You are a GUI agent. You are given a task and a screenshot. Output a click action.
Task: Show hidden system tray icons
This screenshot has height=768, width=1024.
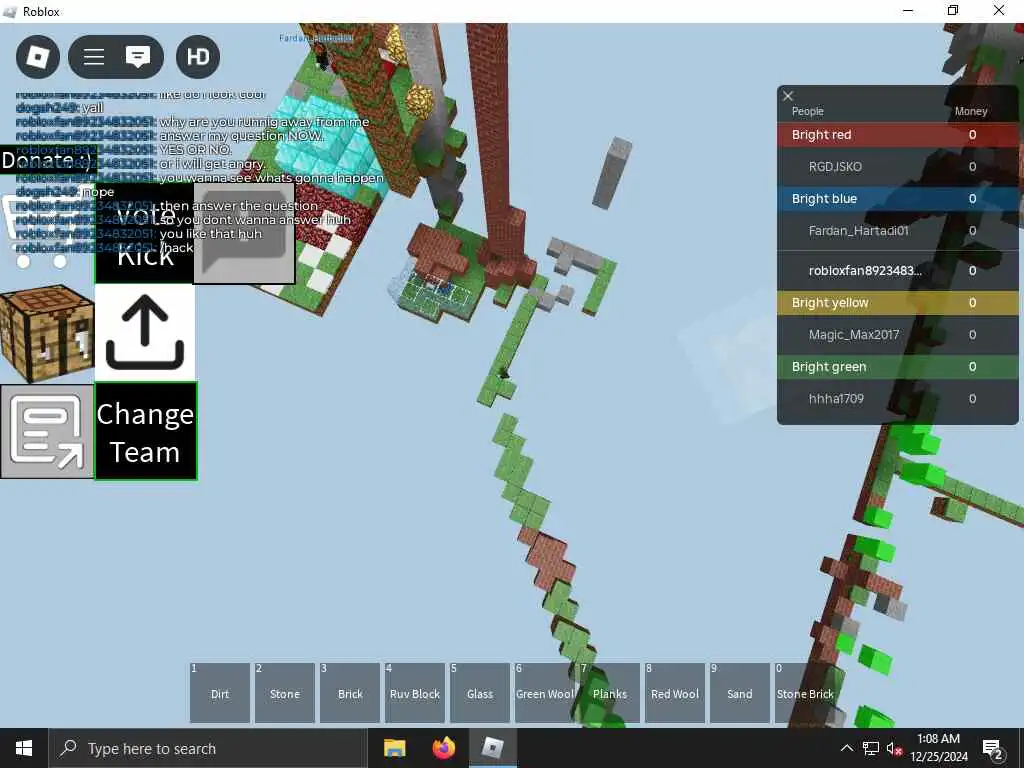[x=846, y=748]
